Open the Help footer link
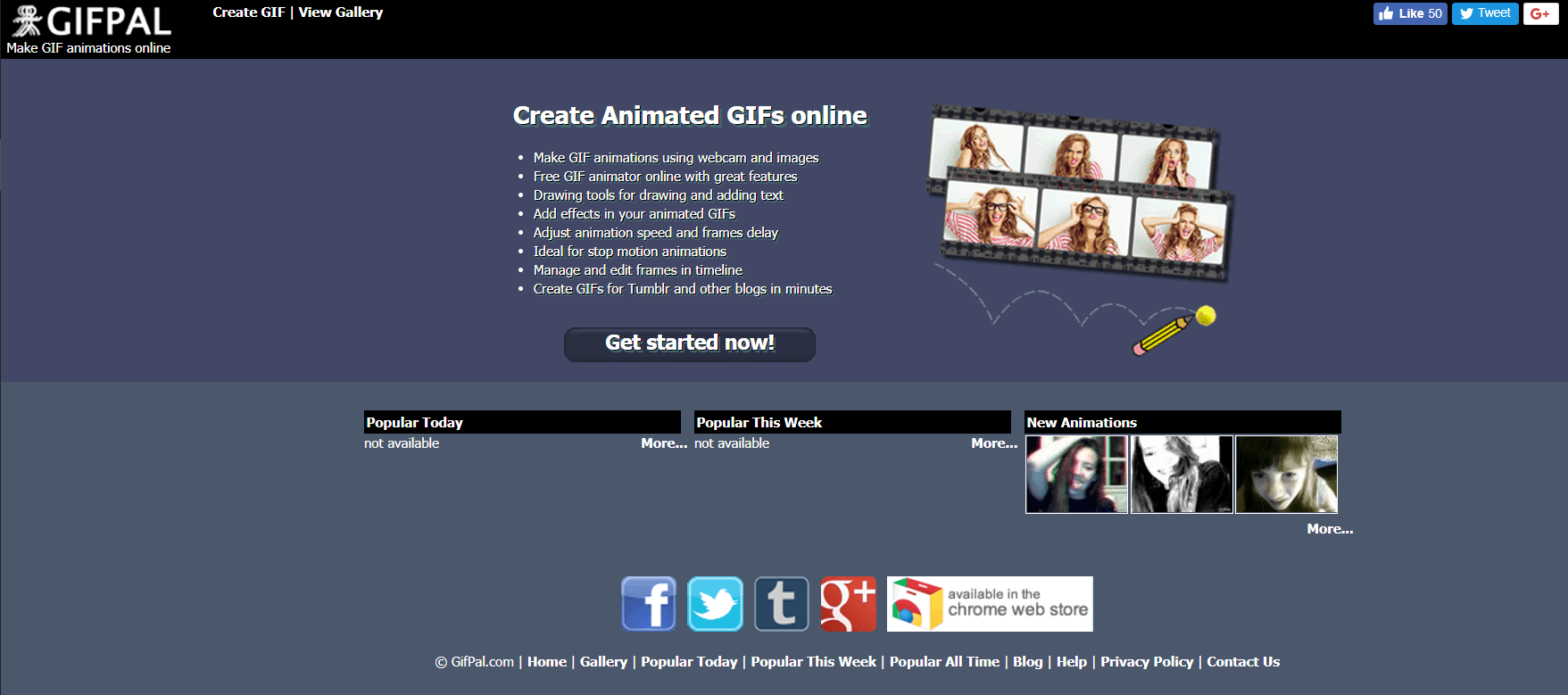The width and height of the screenshot is (1568, 695). click(1072, 662)
